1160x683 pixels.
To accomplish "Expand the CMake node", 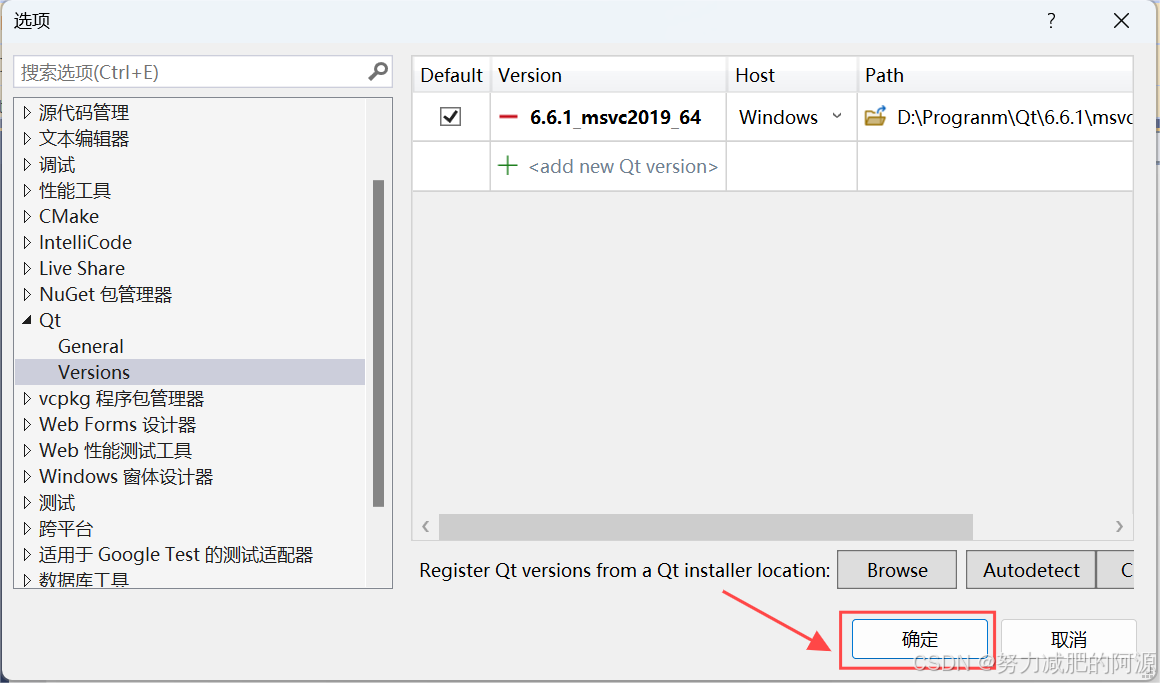I will coord(27,216).
